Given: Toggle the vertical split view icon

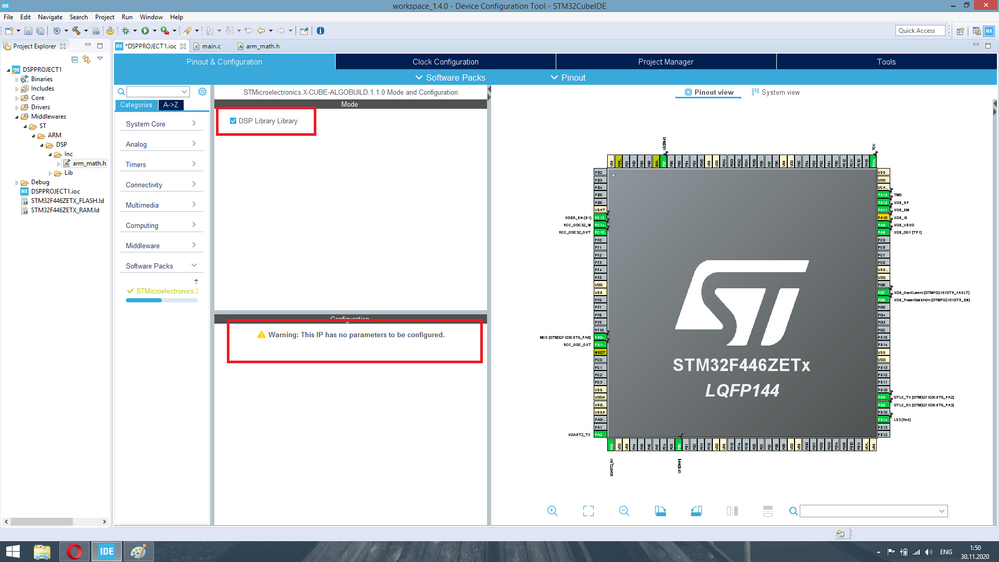Looking at the screenshot, I should pos(732,511).
